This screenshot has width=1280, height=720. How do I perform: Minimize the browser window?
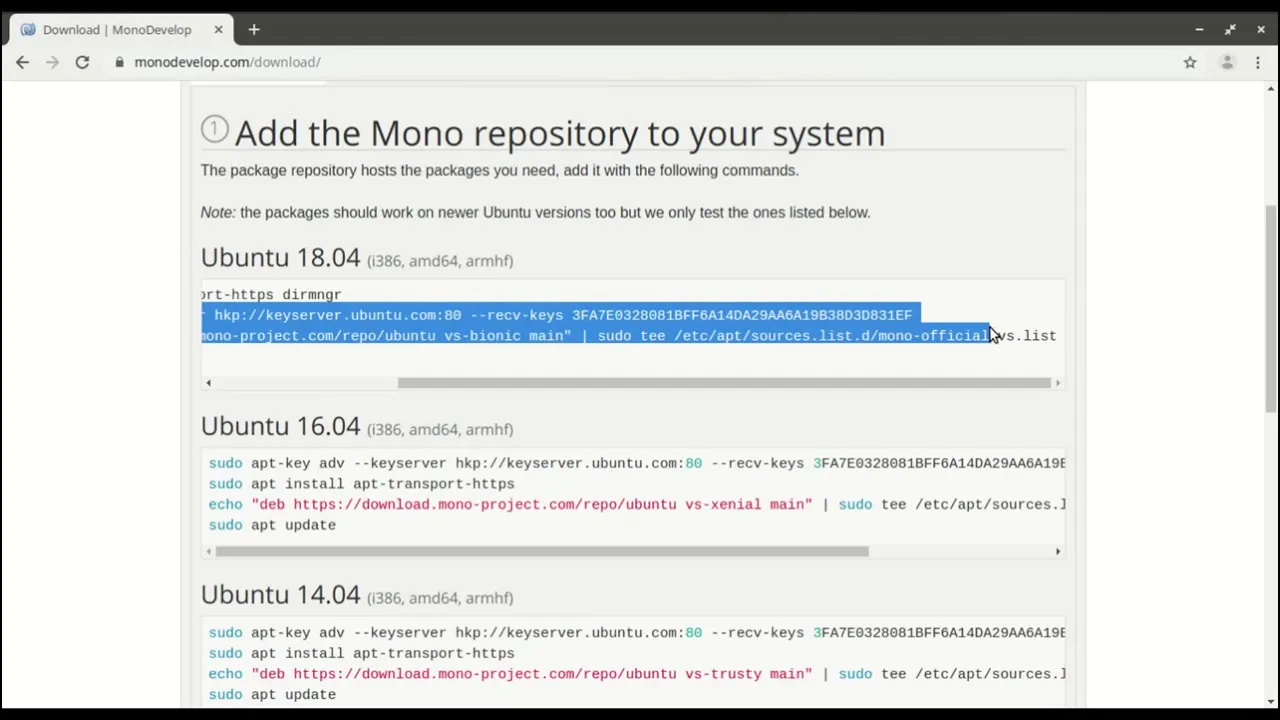tap(1199, 30)
